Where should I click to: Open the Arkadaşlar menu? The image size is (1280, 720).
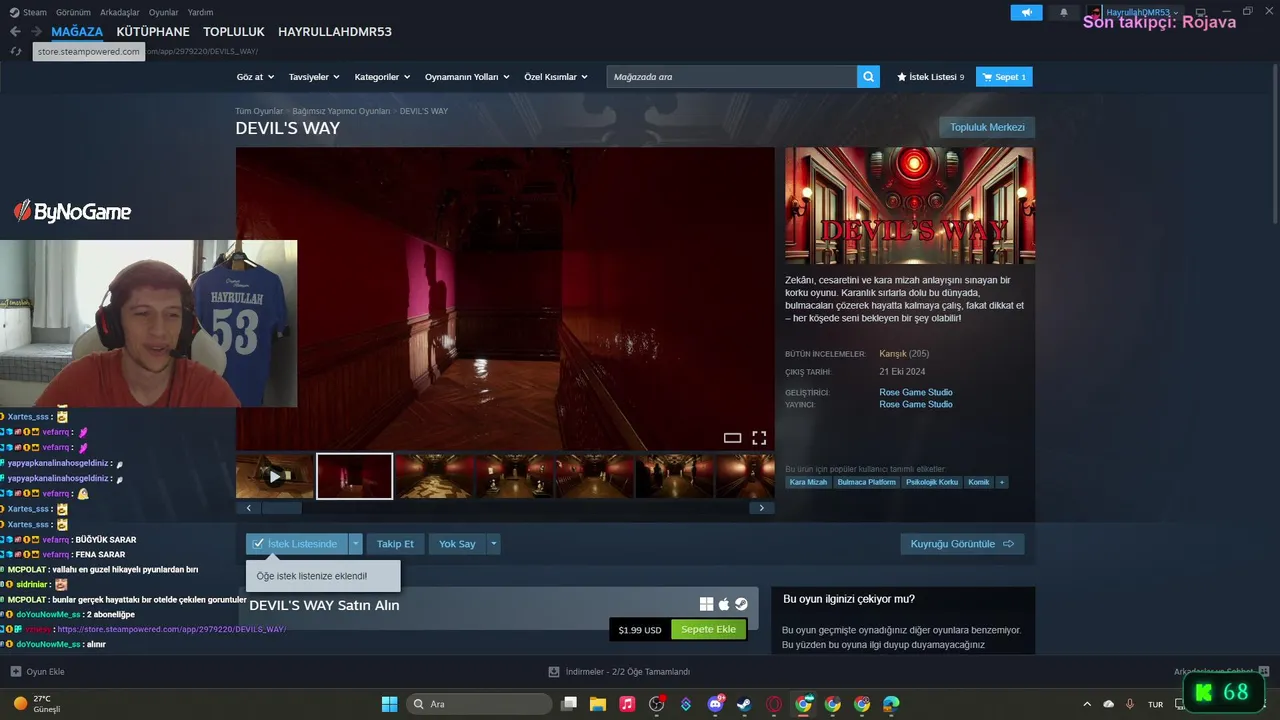tap(120, 12)
